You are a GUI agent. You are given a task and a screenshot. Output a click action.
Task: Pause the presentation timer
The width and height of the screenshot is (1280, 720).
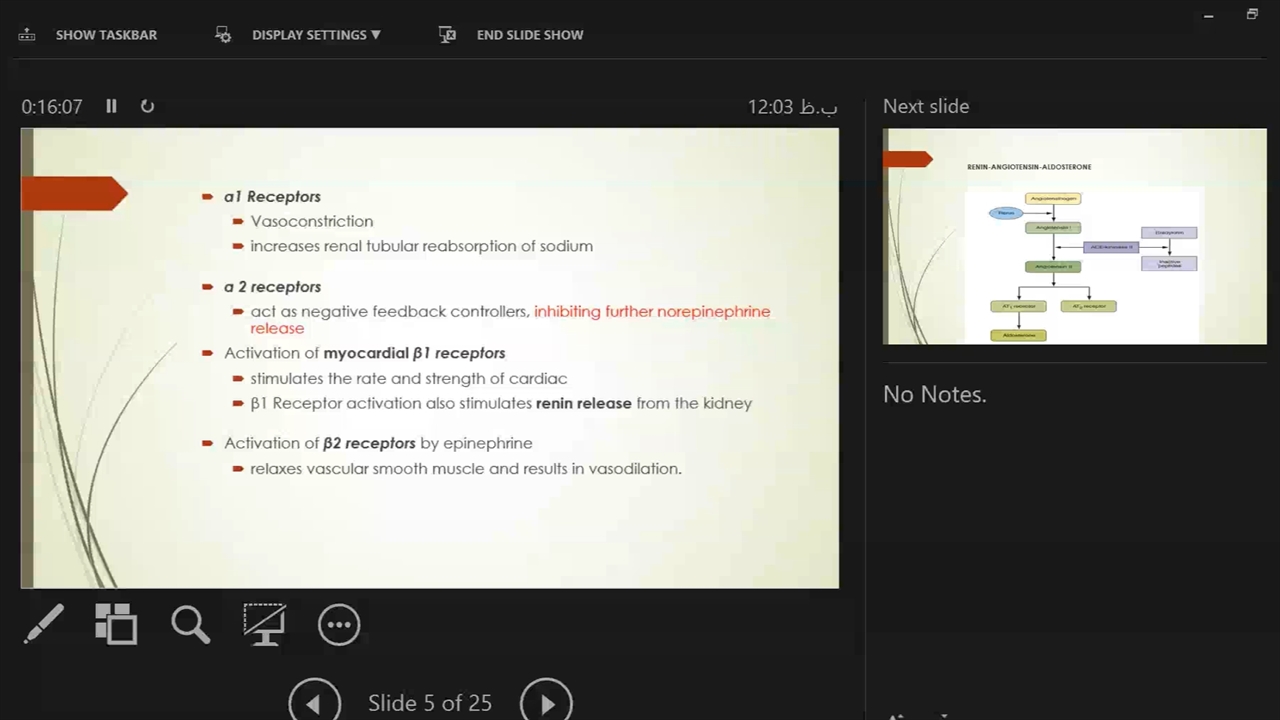[112, 106]
